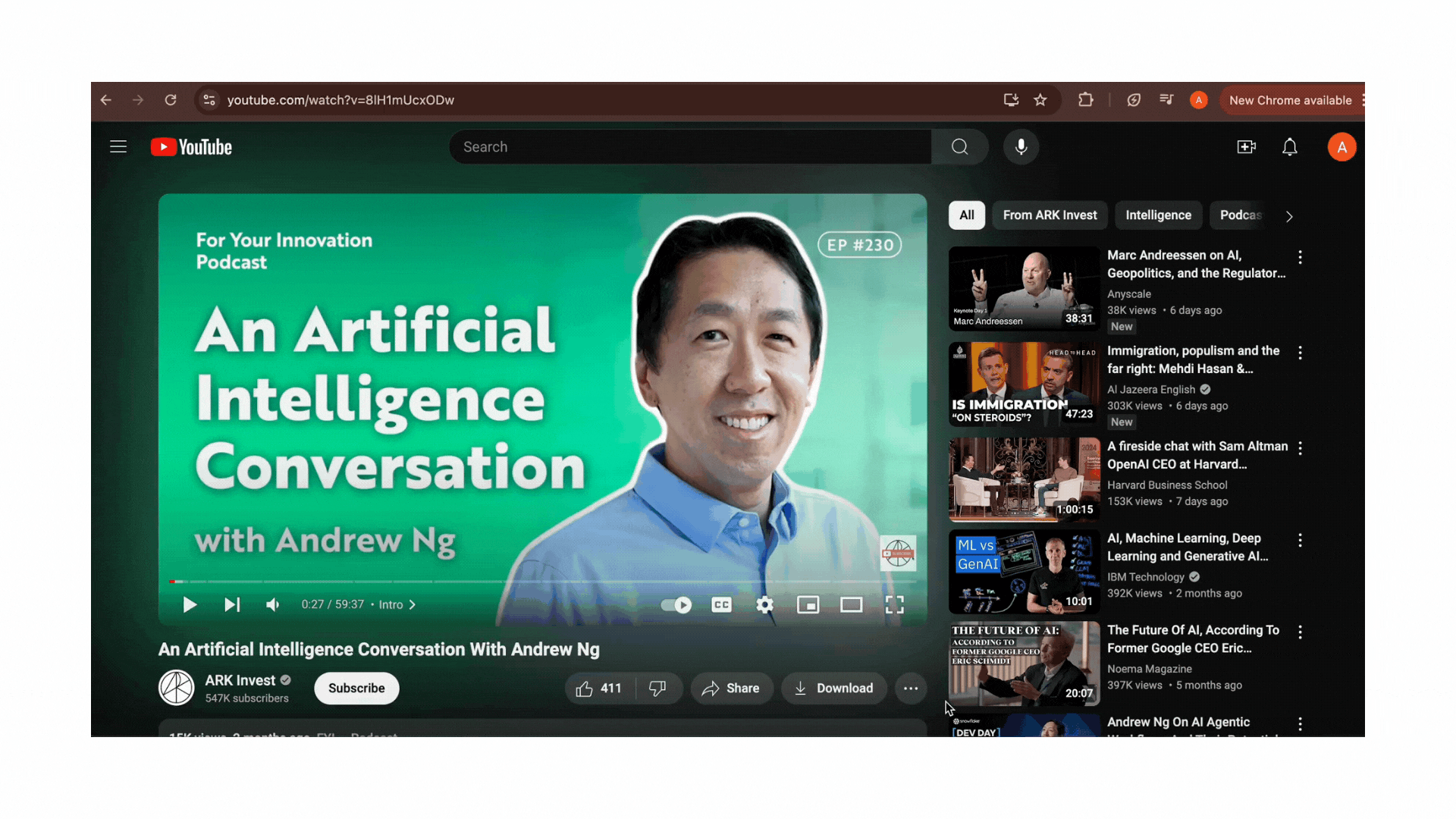Open site information icon in address bar
Viewport: 1456px width, 819px height.
[x=209, y=100]
